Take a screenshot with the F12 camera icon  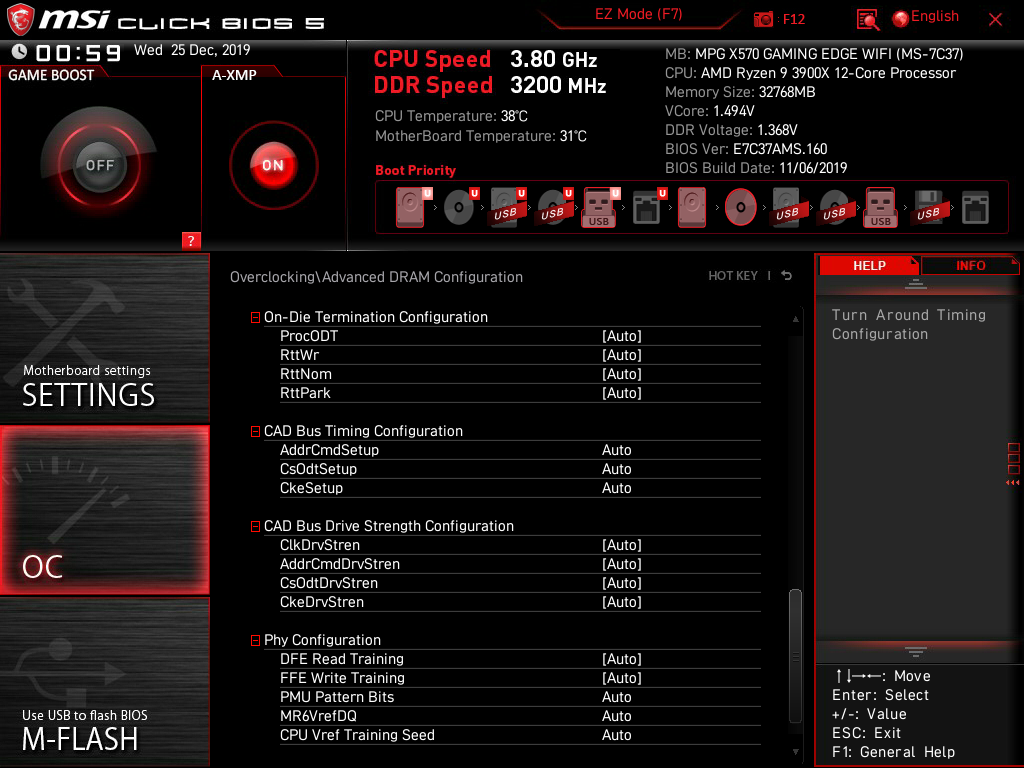763,19
